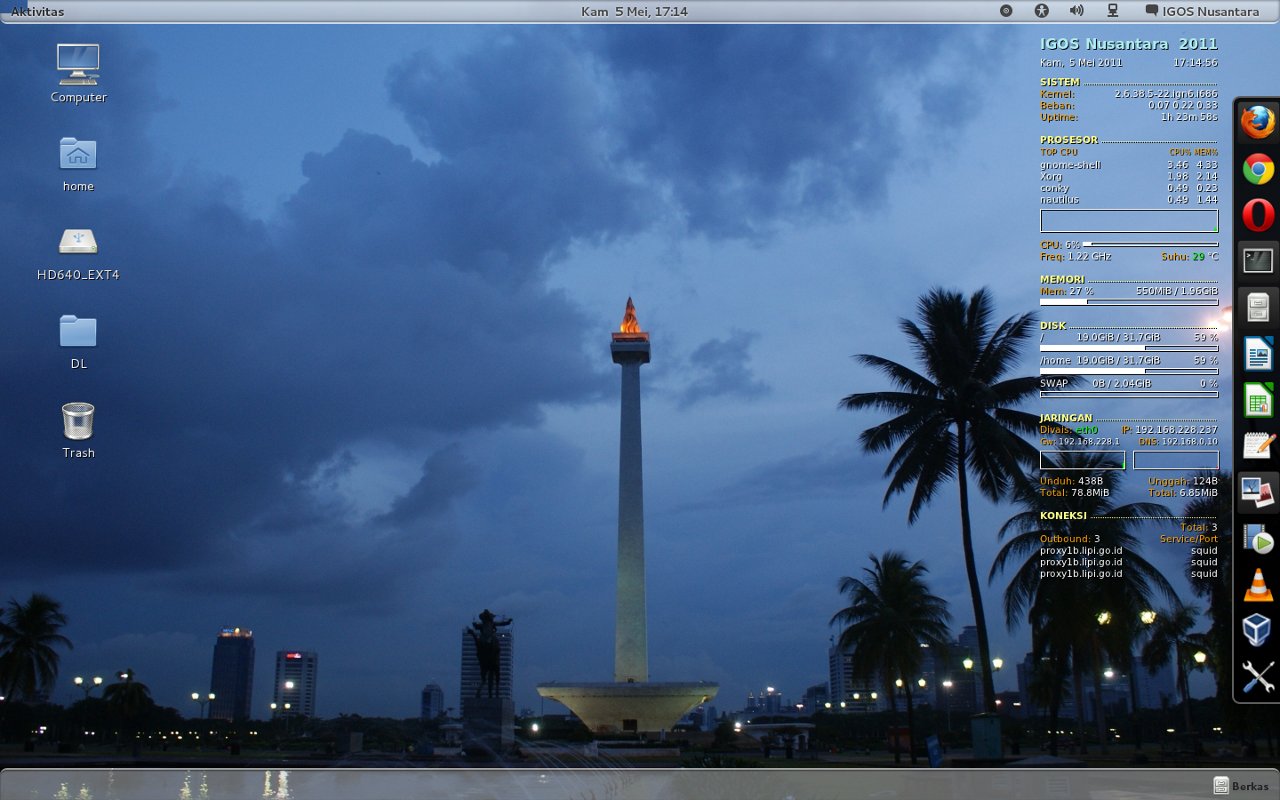The image size is (1280, 800).
Task: Open the accessibility menu icon
Action: coord(1041,11)
